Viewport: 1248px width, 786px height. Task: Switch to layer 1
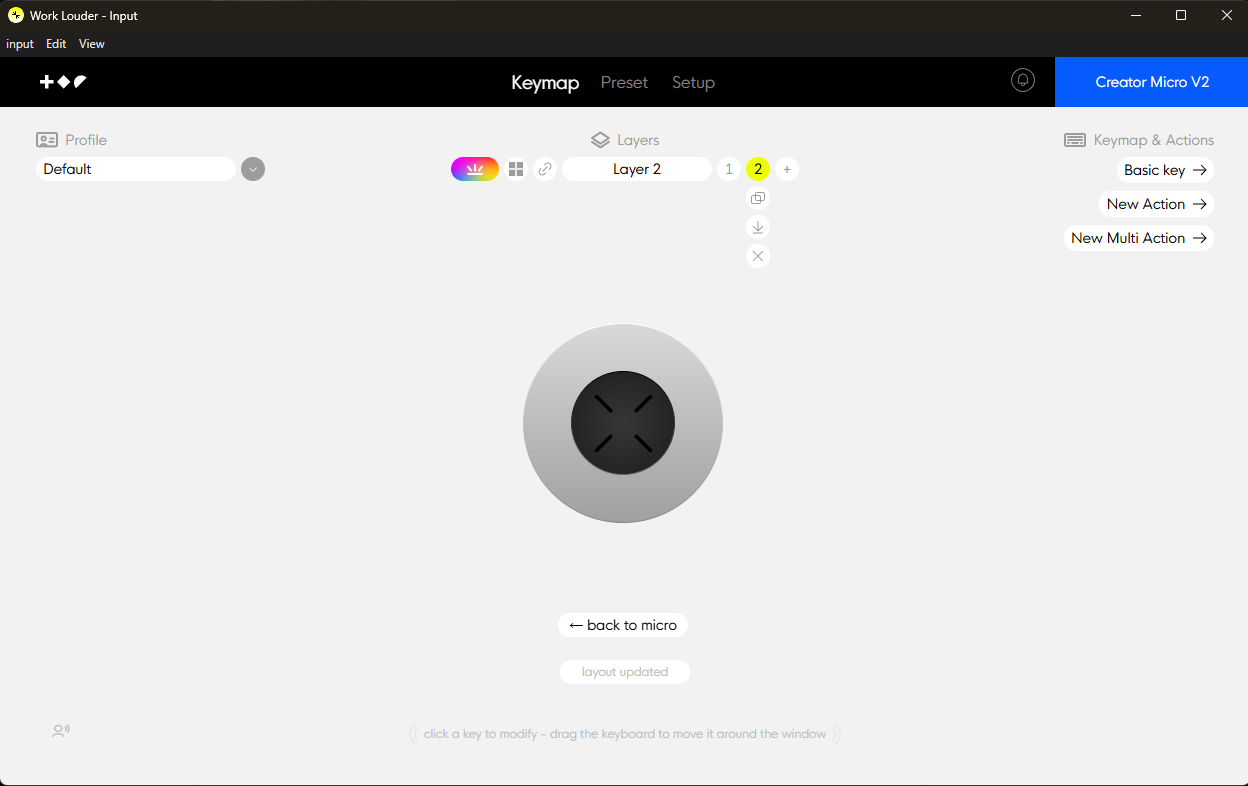point(729,169)
